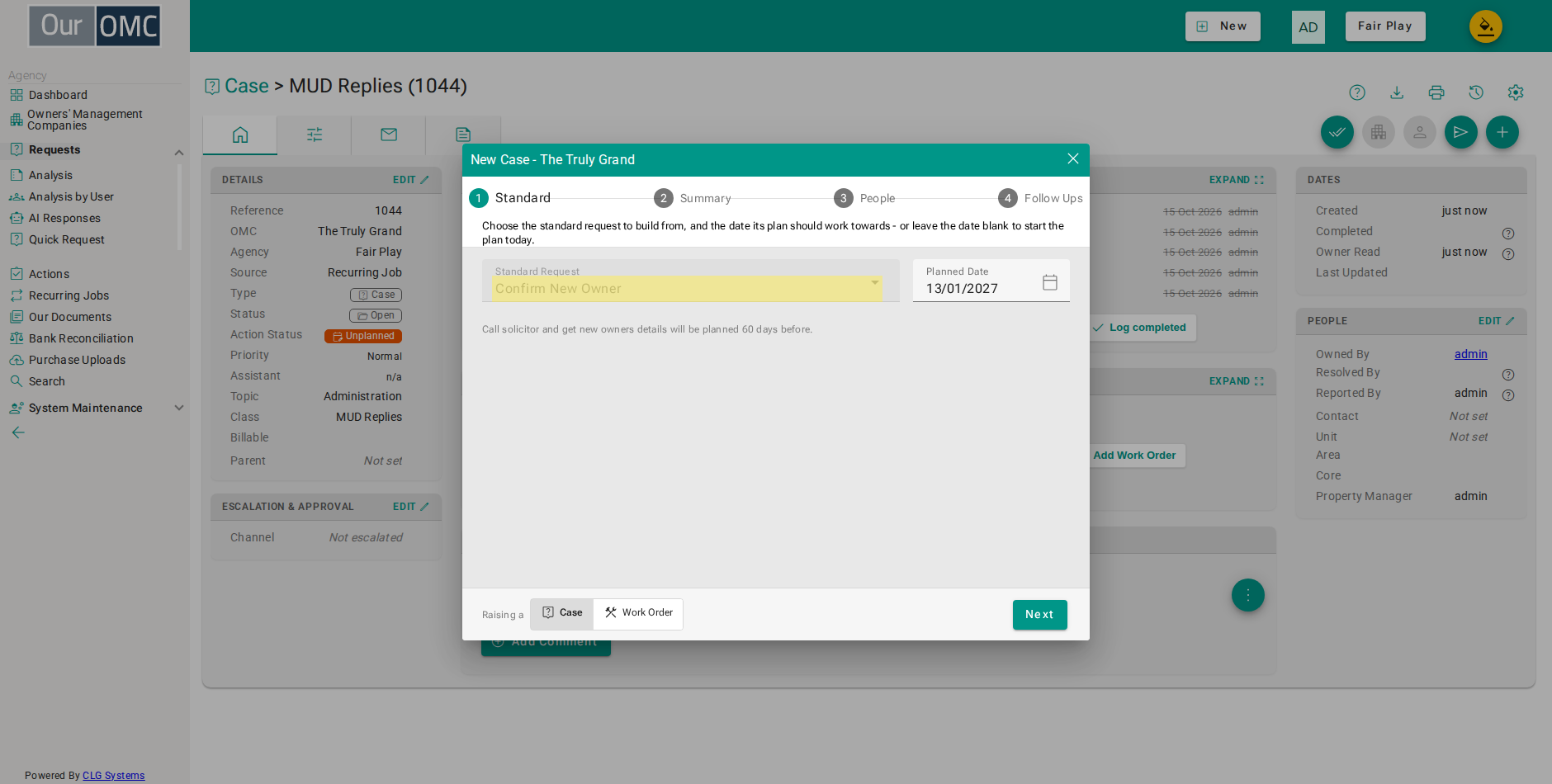Click the theme paint bucket icon

pyautogui.click(x=1485, y=26)
